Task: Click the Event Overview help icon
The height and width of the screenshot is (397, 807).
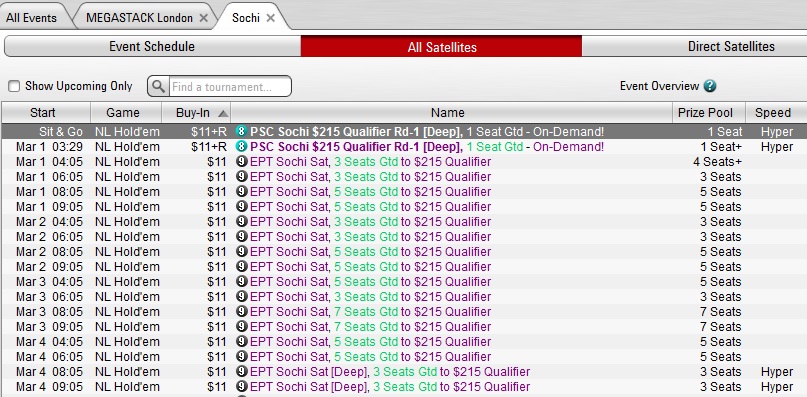Action: pyautogui.click(x=710, y=86)
